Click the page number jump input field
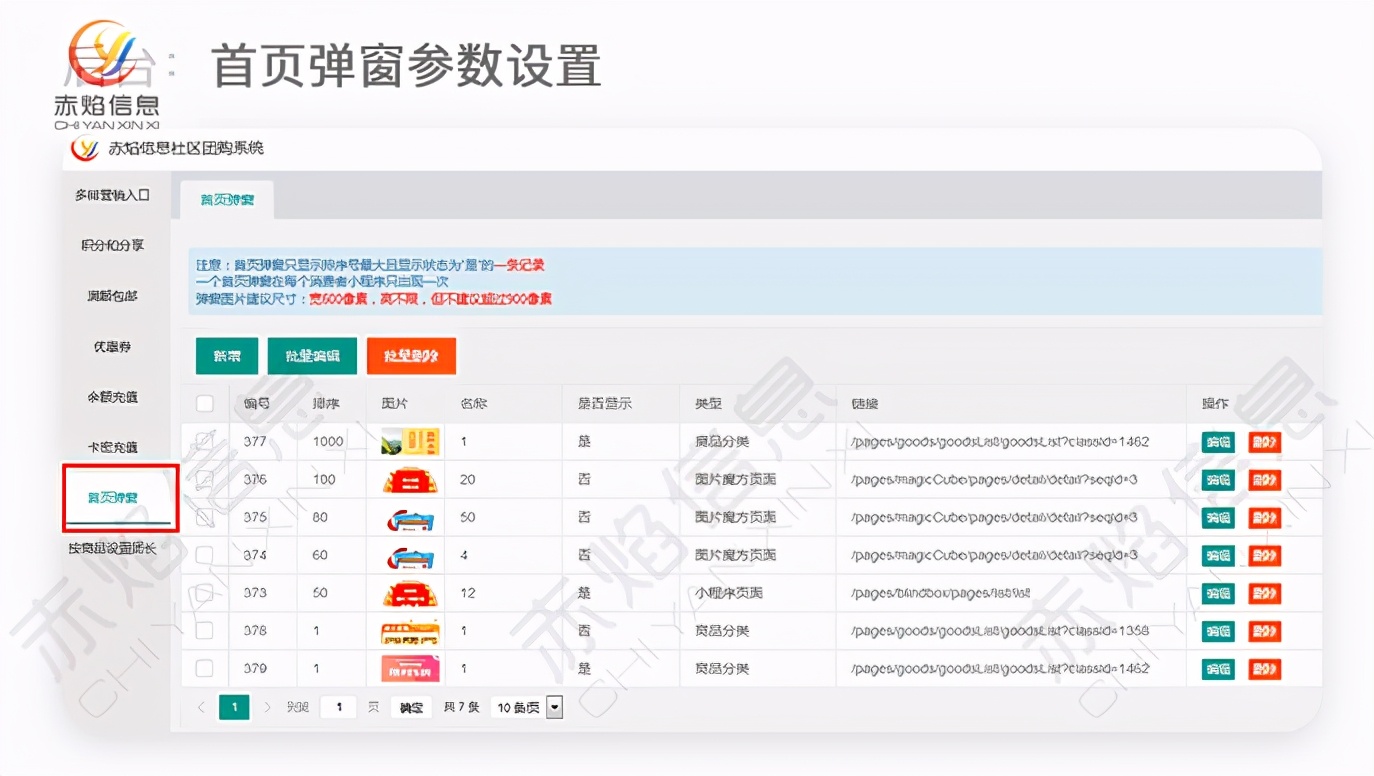Viewport: 1374px width, 776px height. pos(339,707)
